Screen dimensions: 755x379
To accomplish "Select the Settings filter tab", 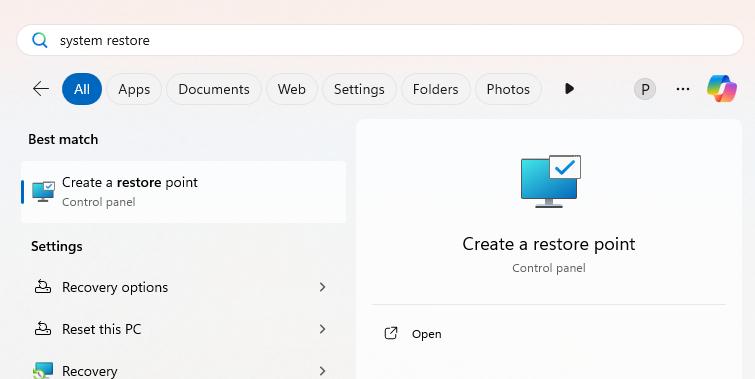I will (x=359, y=89).
